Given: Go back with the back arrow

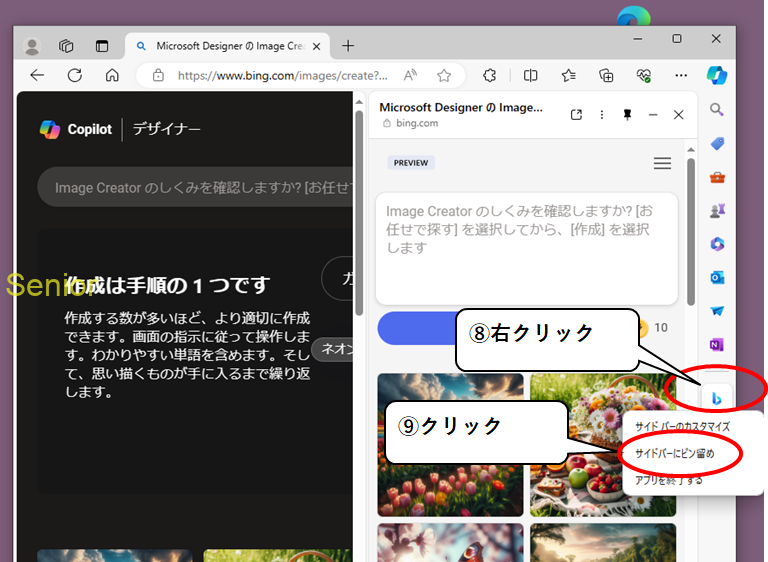Looking at the screenshot, I should click(x=37, y=75).
